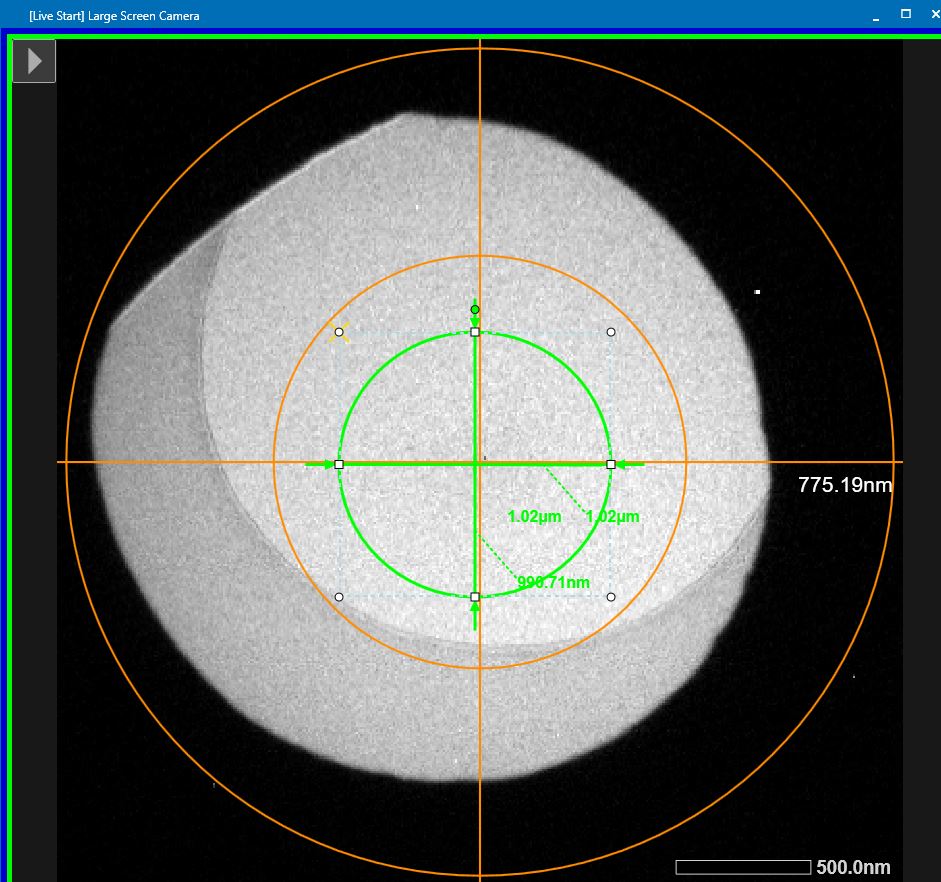Screen dimensions: 941x882
Task: Click the bottom-left round corner handle
Action: [339, 597]
